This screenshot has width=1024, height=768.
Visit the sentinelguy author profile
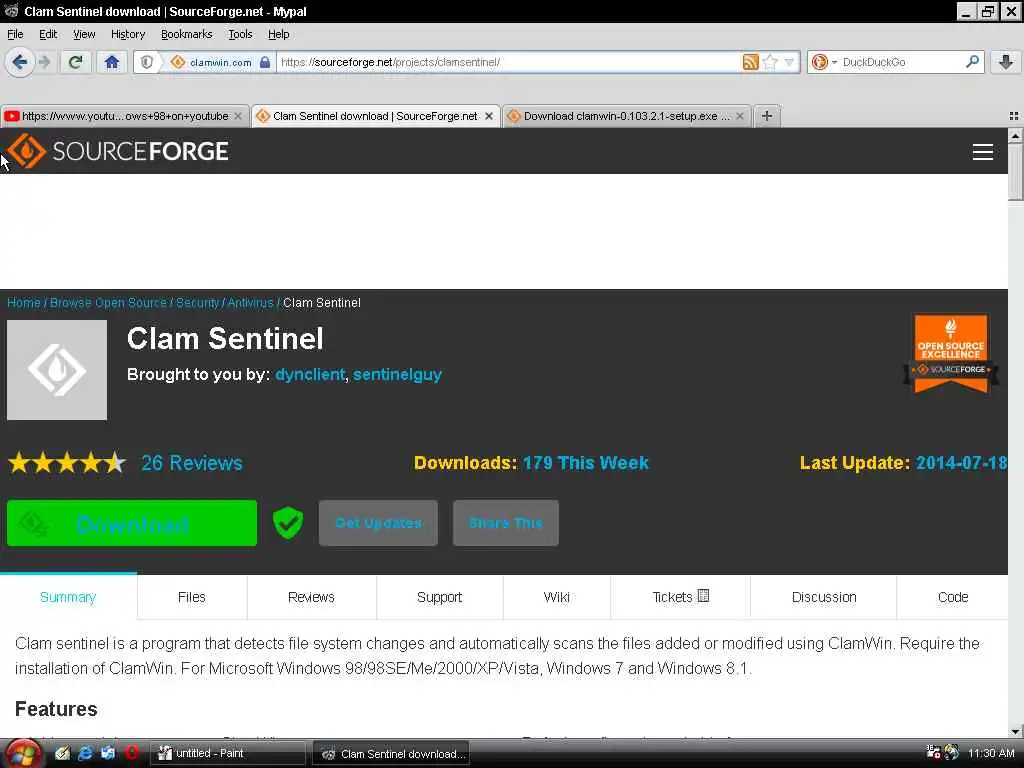point(397,375)
